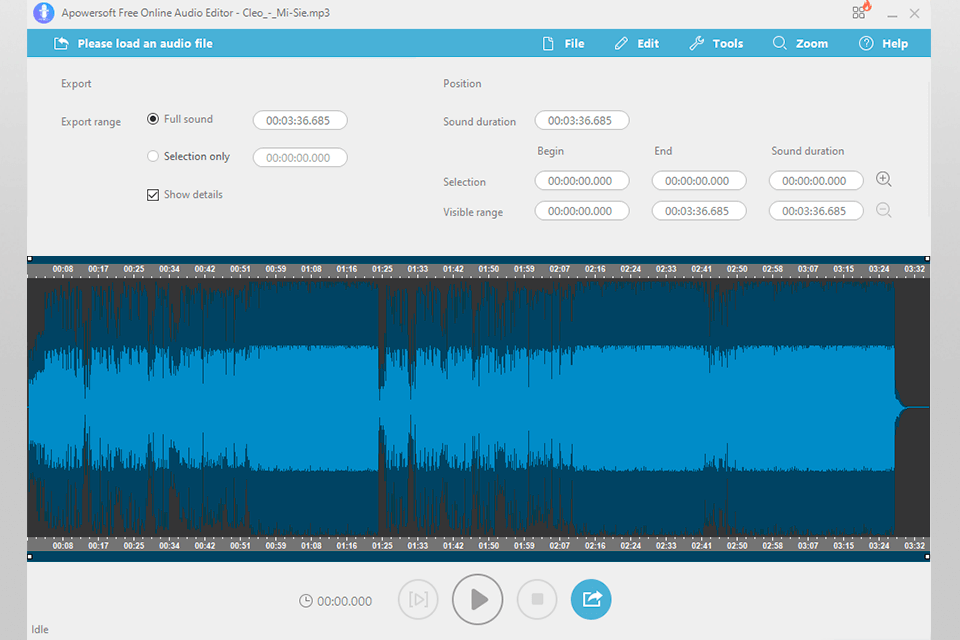Screen dimensions: 960x640
Task: Click the load audio file icon
Action: [61, 44]
